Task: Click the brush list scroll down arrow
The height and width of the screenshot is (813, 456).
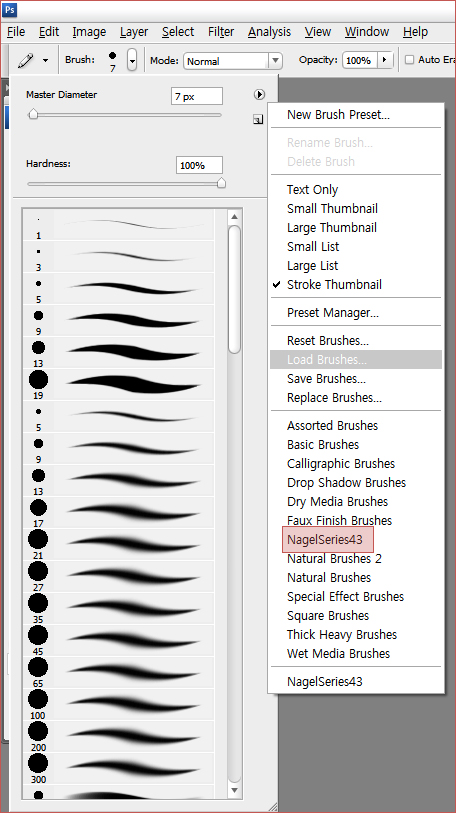Action: 234,790
